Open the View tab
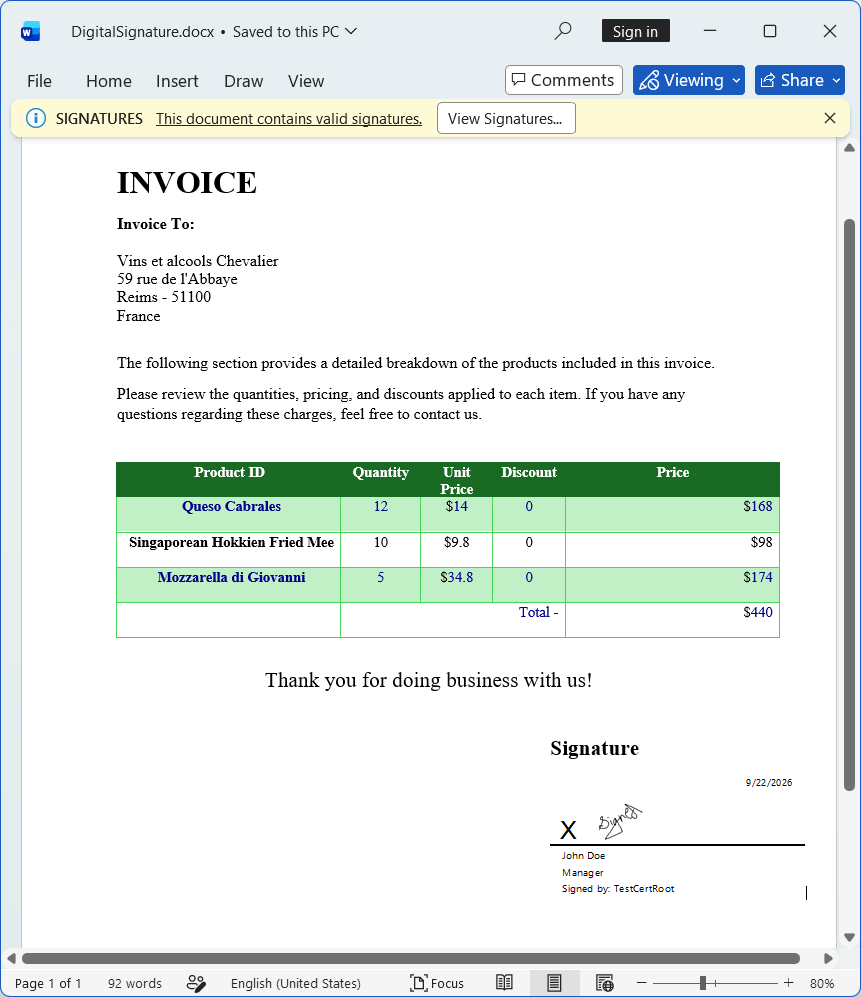 tap(306, 81)
